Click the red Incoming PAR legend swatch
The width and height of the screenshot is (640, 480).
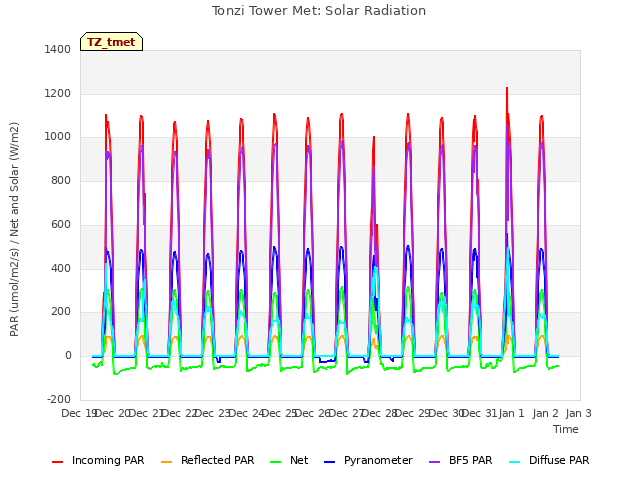58,462
